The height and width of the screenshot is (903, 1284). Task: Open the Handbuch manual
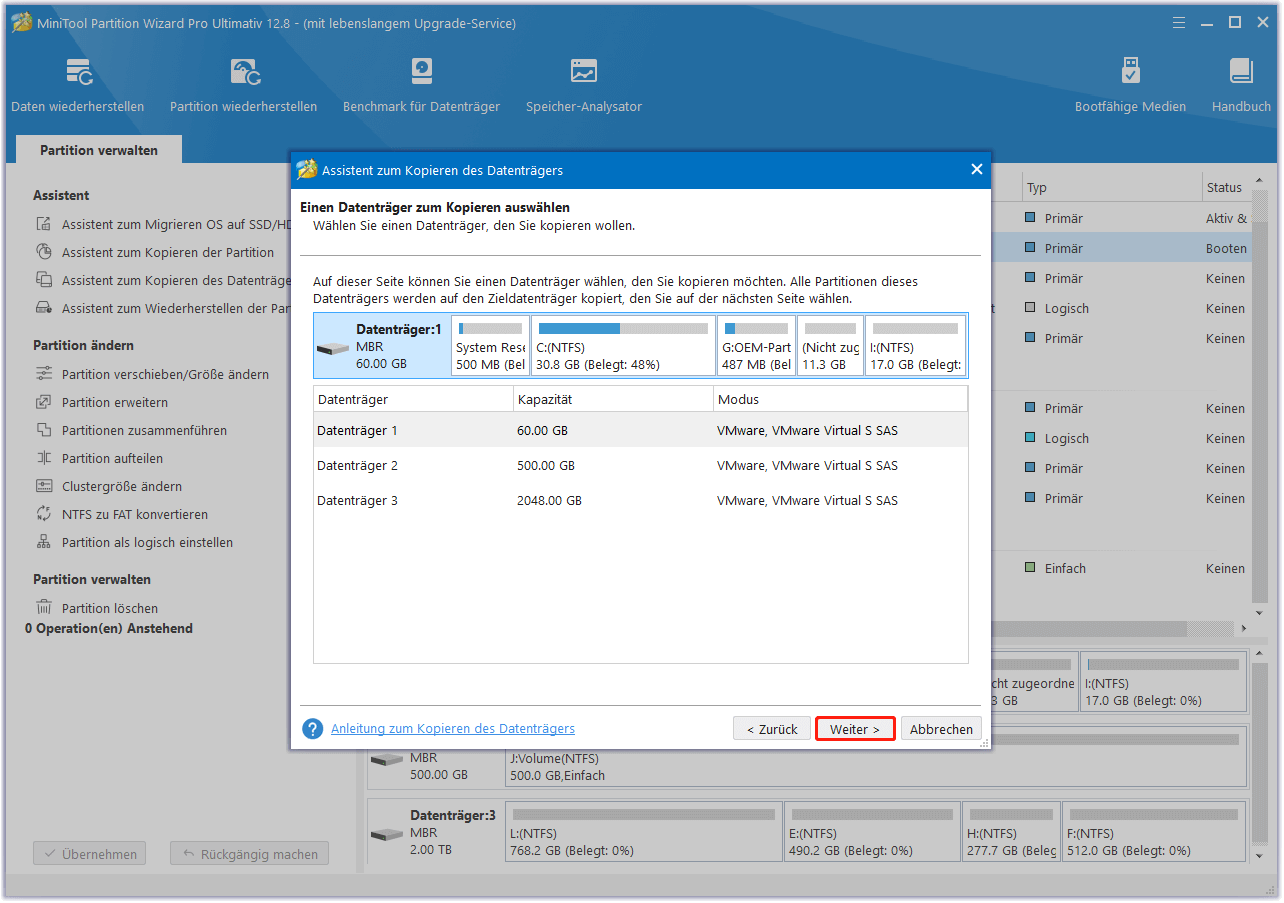pos(1241,85)
